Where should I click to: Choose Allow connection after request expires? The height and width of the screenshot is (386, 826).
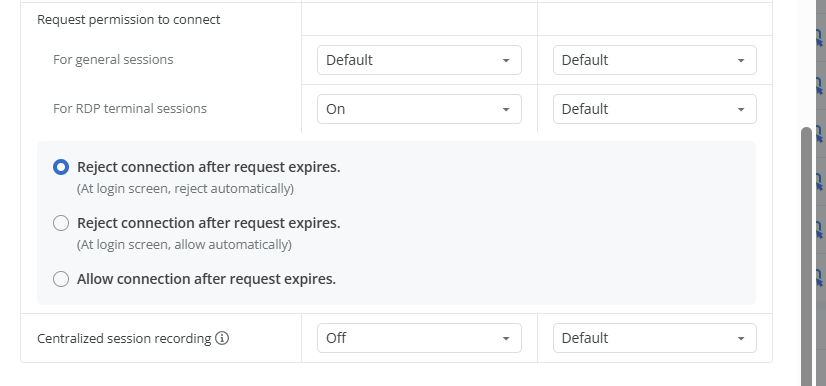(61, 279)
